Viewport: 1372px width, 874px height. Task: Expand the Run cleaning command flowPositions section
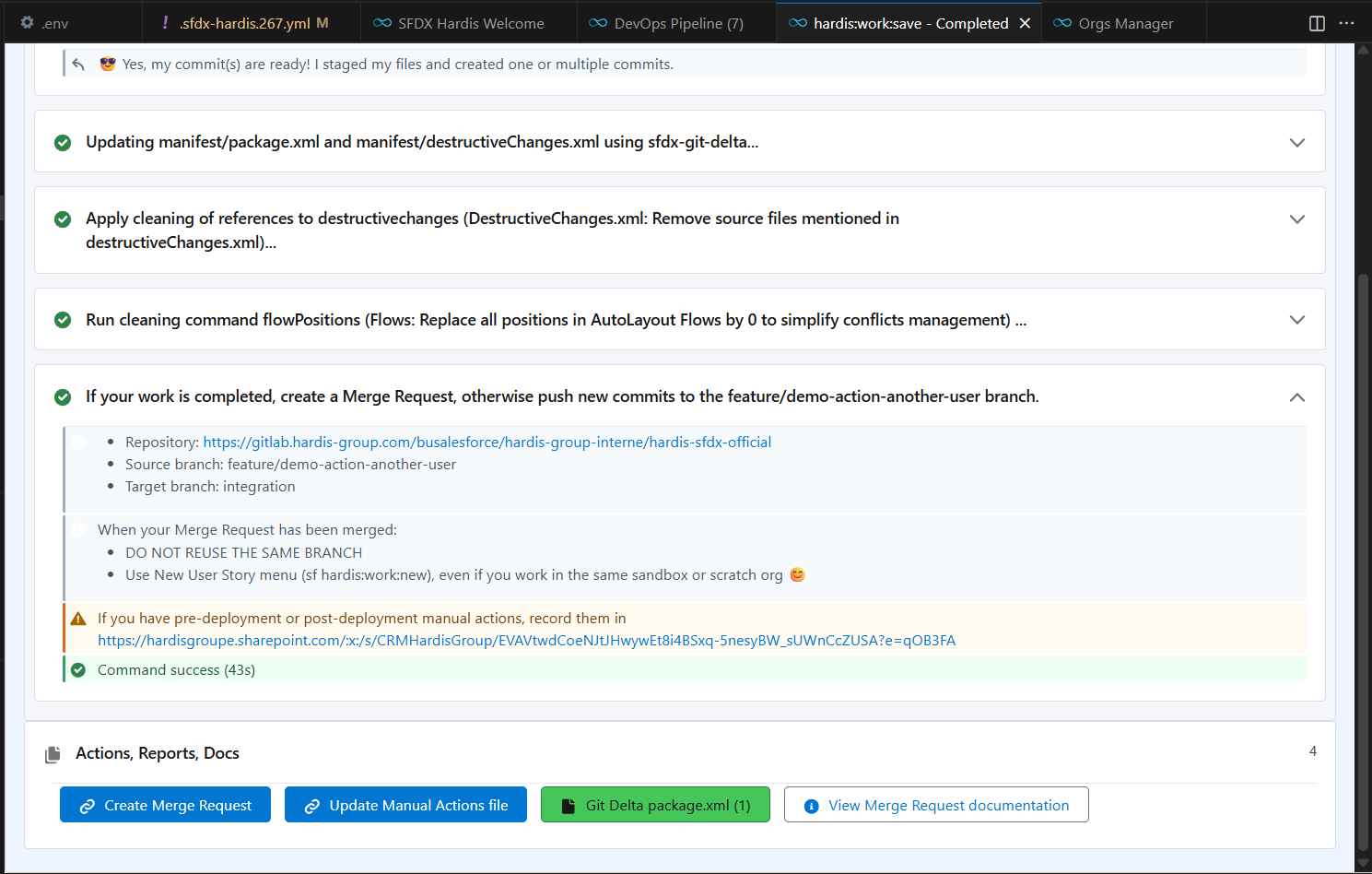tap(1296, 320)
